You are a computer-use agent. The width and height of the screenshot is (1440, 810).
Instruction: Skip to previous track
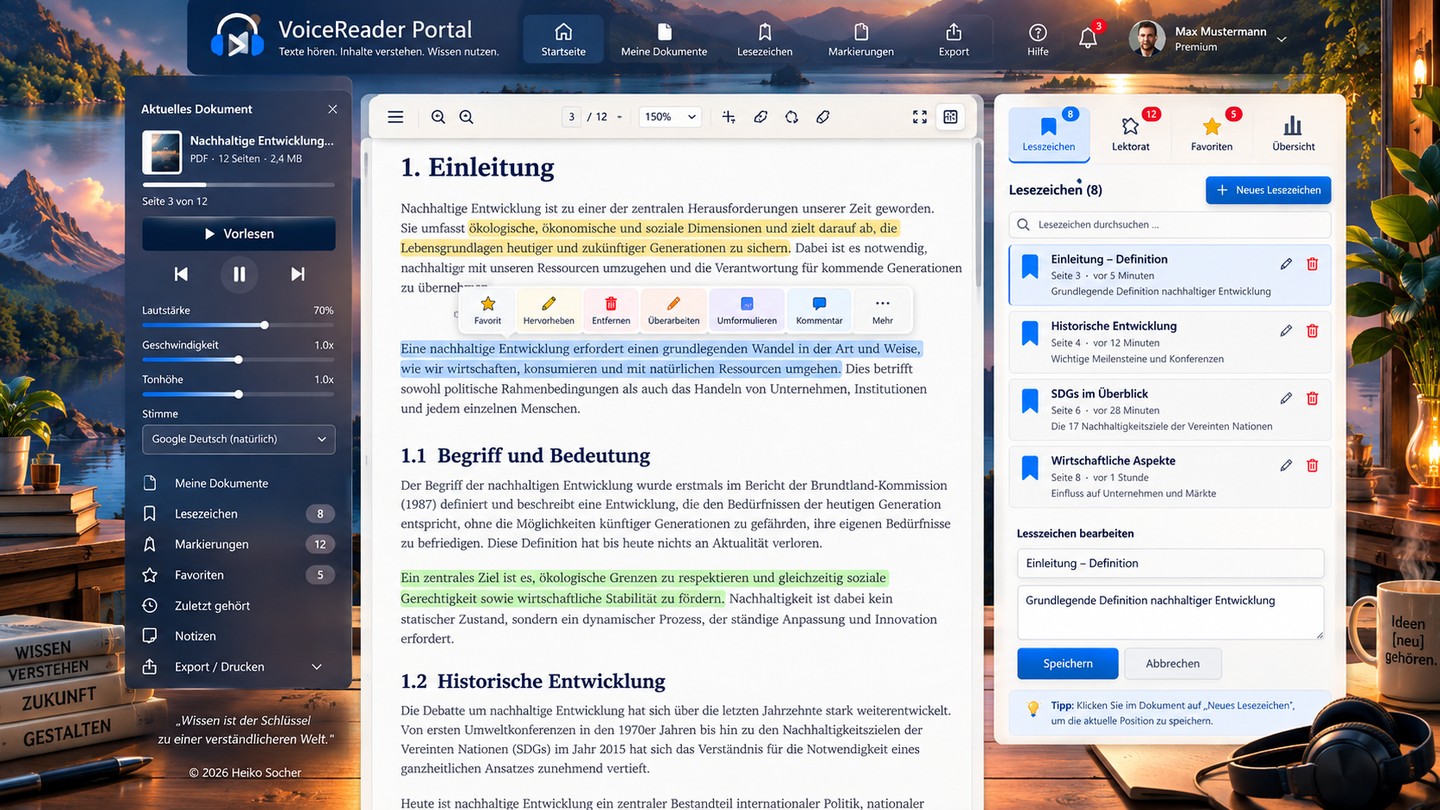tap(181, 274)
